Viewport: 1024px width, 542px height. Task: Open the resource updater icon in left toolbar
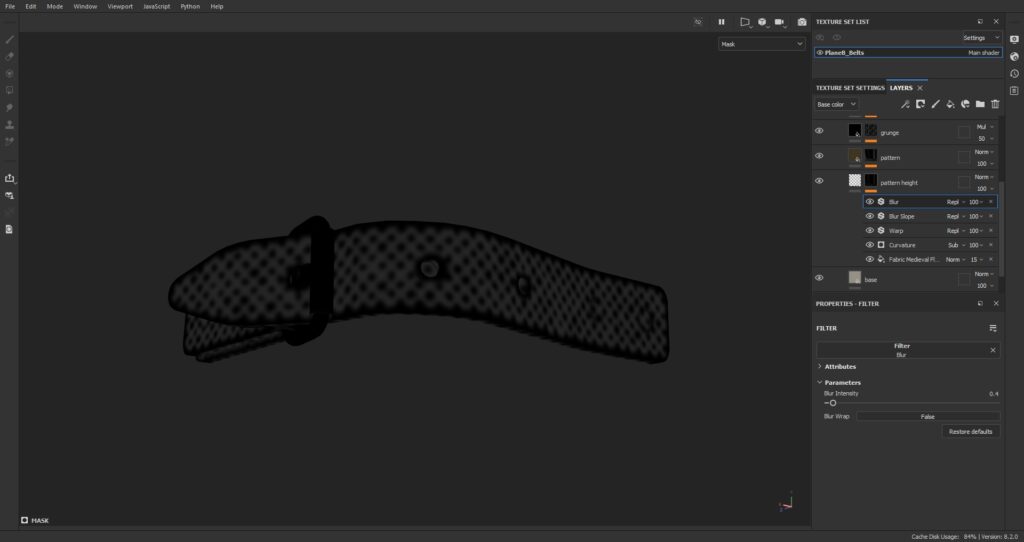[9, 195]
